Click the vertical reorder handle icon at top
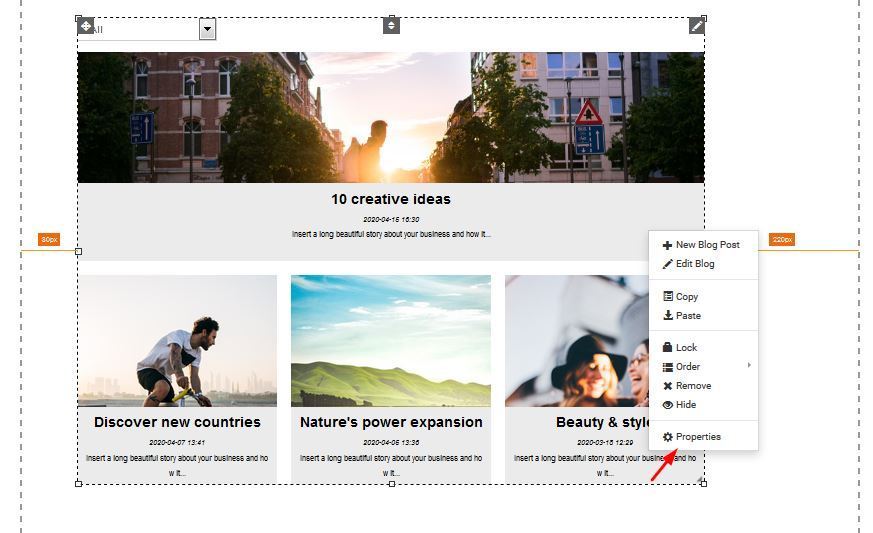The image size is (873, 533). (391, 25)
